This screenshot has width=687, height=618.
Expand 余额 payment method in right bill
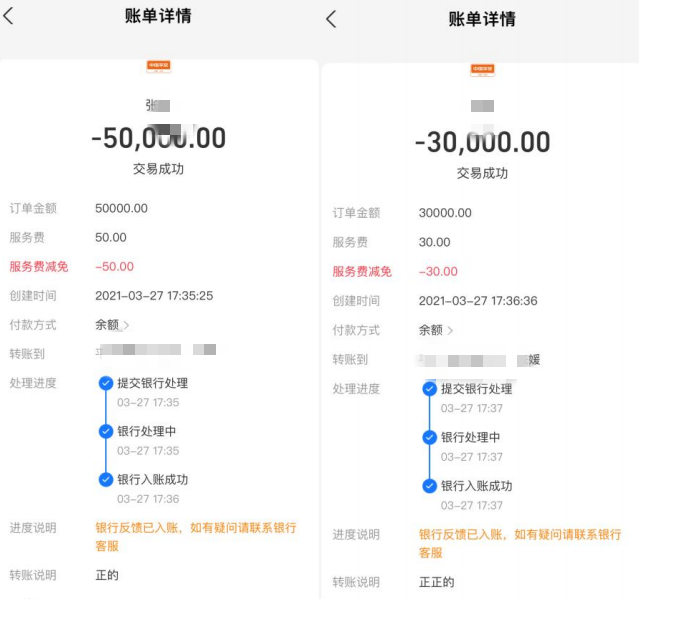pos(436,330)
